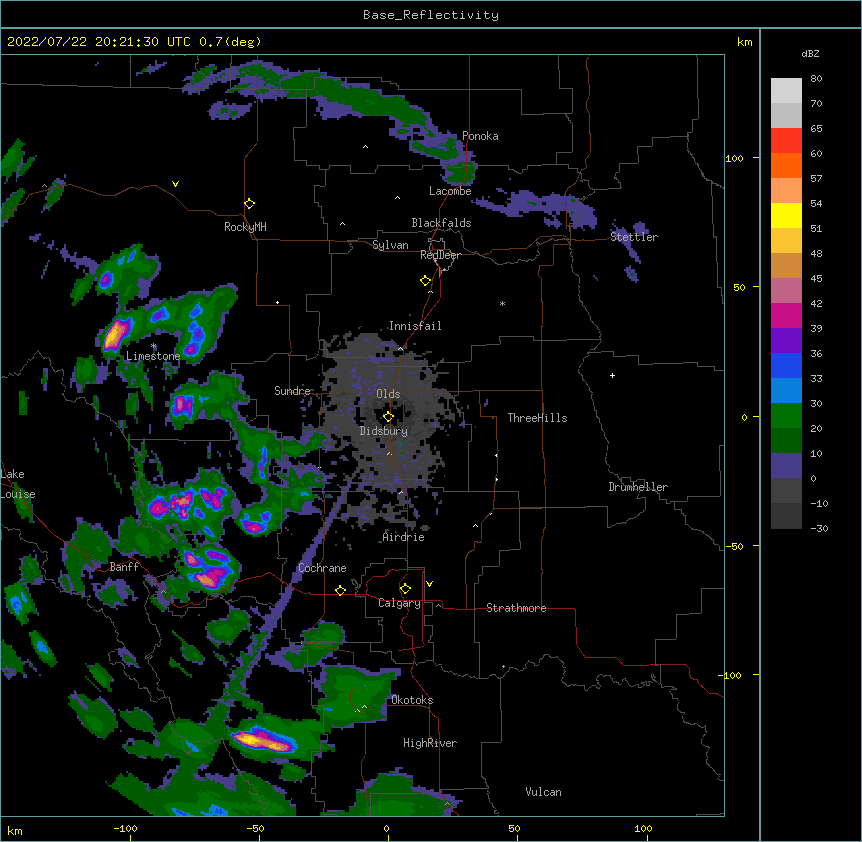Click the Base_Reflectivity title text
This screenshot has height=842, width=862.
430,15
